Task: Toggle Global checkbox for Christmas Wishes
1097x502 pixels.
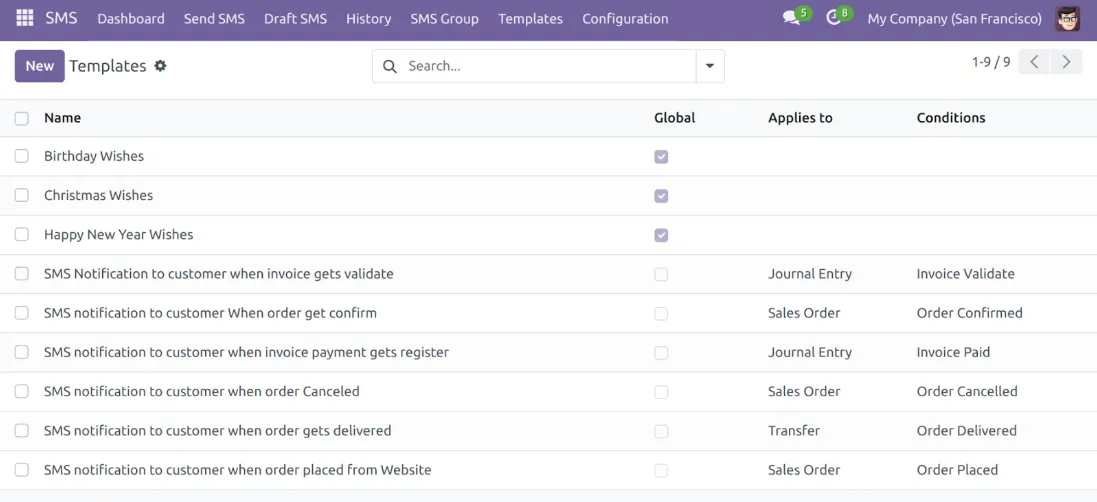Action: click(661, 196)
